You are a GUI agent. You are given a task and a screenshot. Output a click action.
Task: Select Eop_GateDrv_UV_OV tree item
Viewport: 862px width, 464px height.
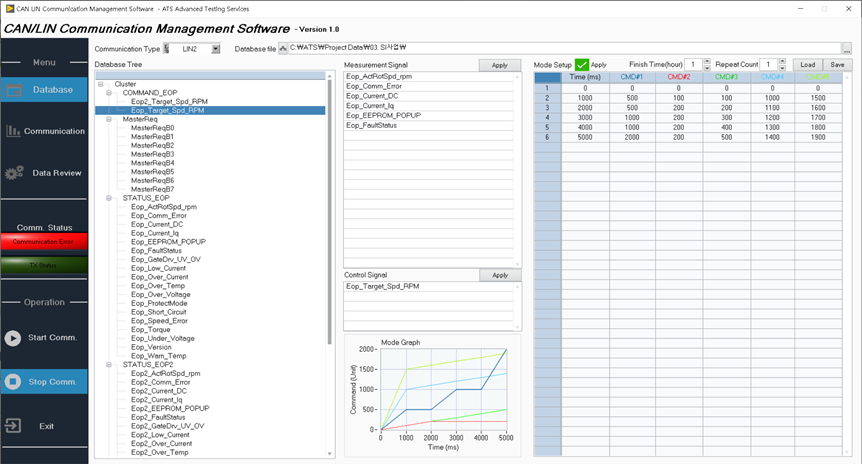point(165,259)
